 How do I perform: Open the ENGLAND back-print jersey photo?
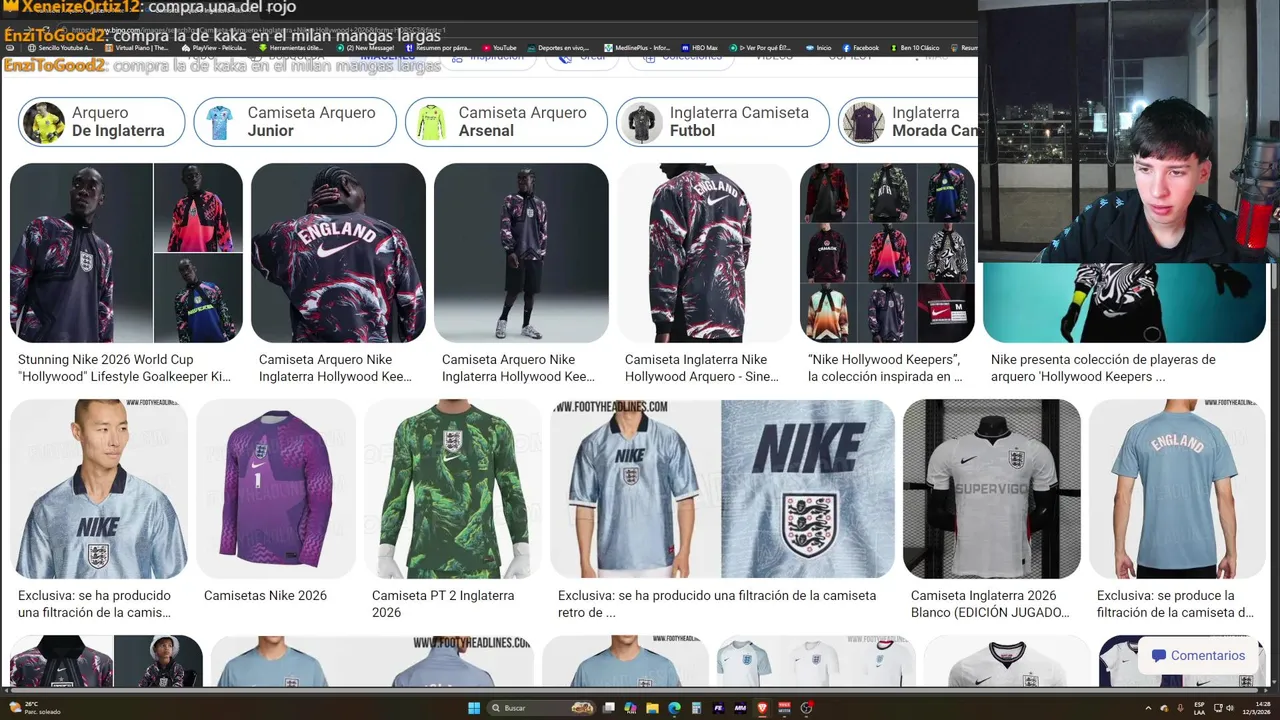pos(338,253)
